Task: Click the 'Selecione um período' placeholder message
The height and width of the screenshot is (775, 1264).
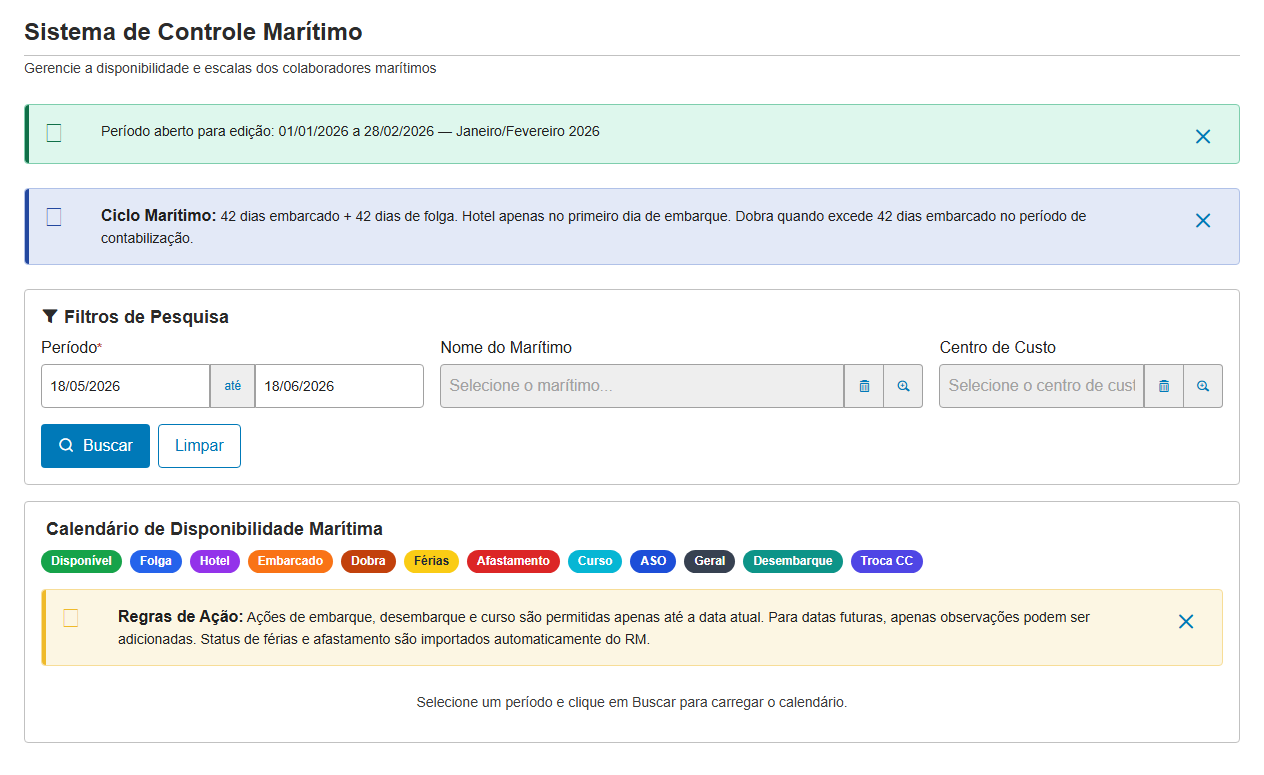Action: coord(632,702)
